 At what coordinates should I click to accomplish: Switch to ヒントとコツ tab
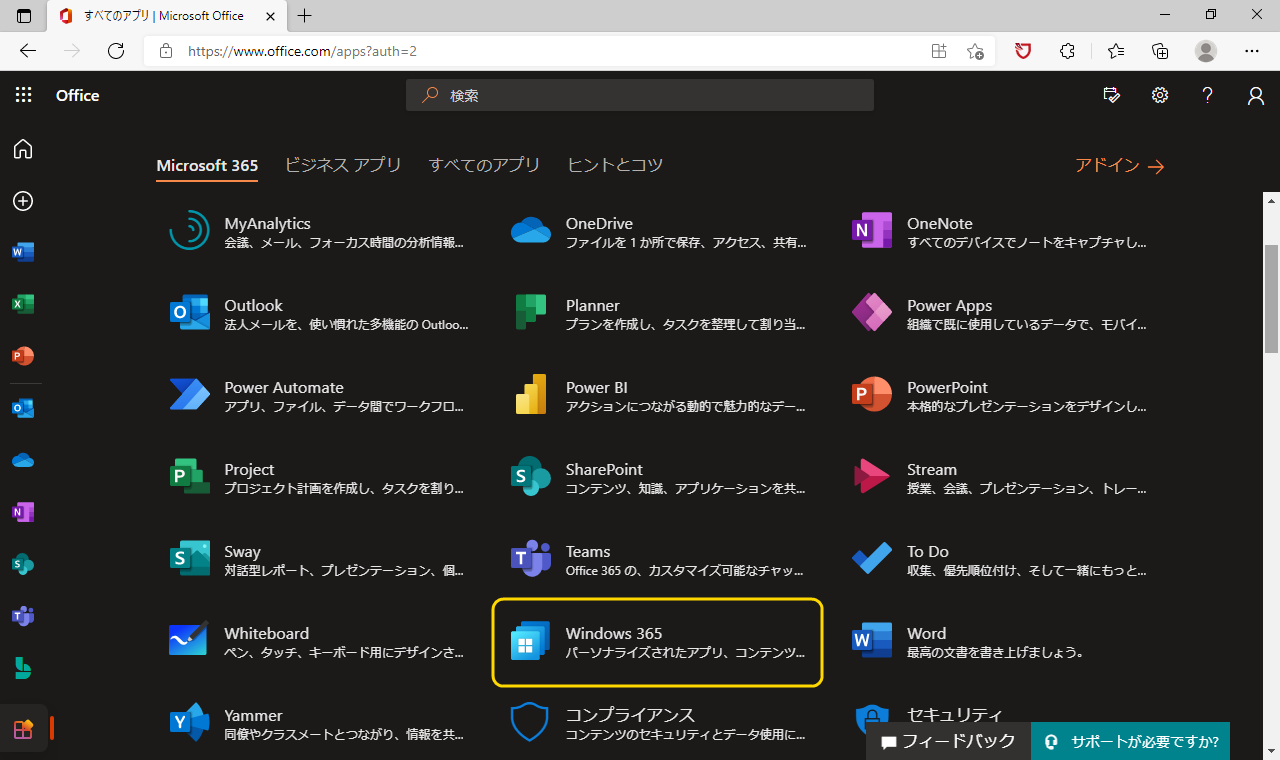coord(615,165)
